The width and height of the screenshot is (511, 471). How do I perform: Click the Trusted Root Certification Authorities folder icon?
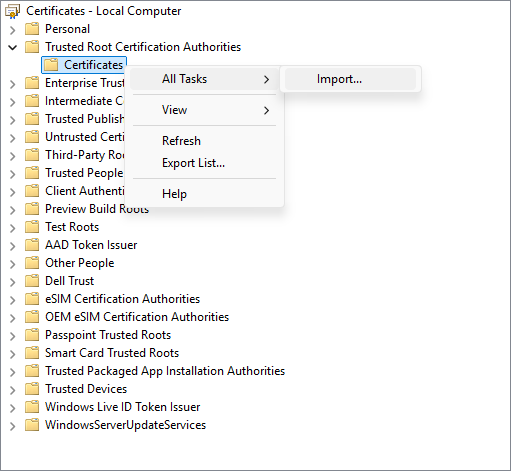coord(32,47)
